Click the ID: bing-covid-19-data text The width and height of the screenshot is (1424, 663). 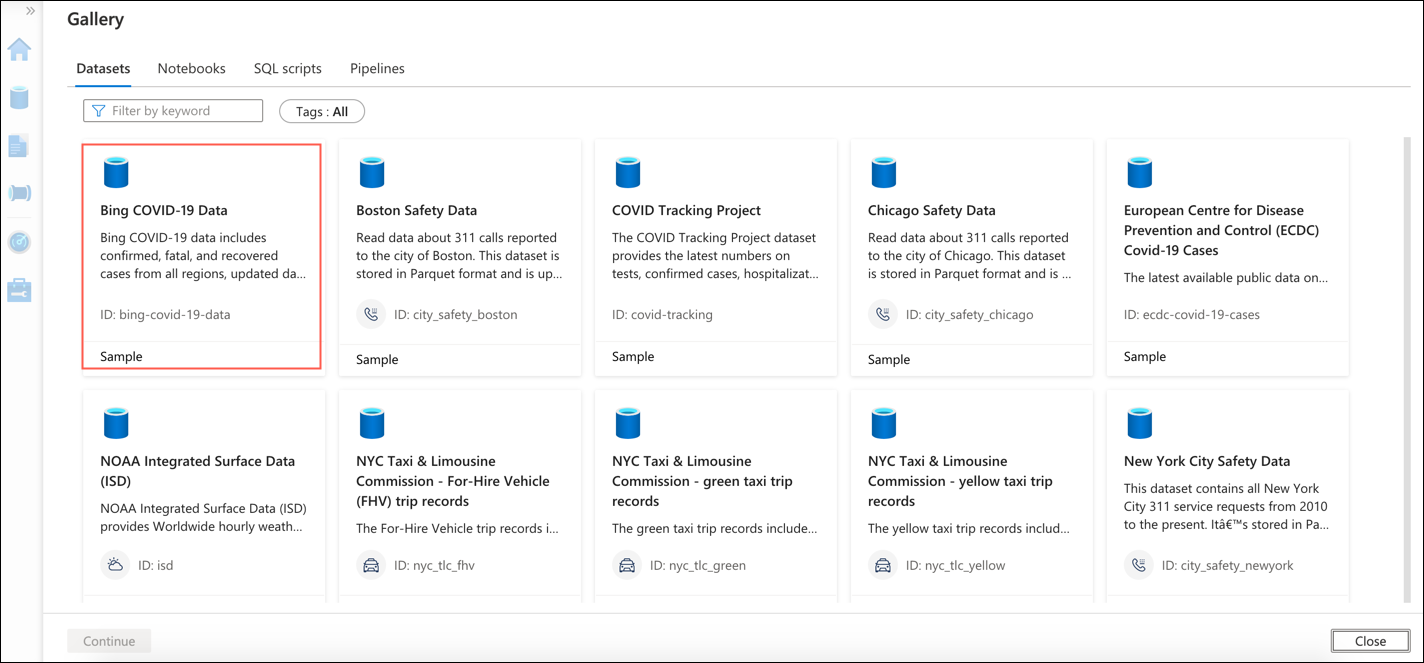165,315
